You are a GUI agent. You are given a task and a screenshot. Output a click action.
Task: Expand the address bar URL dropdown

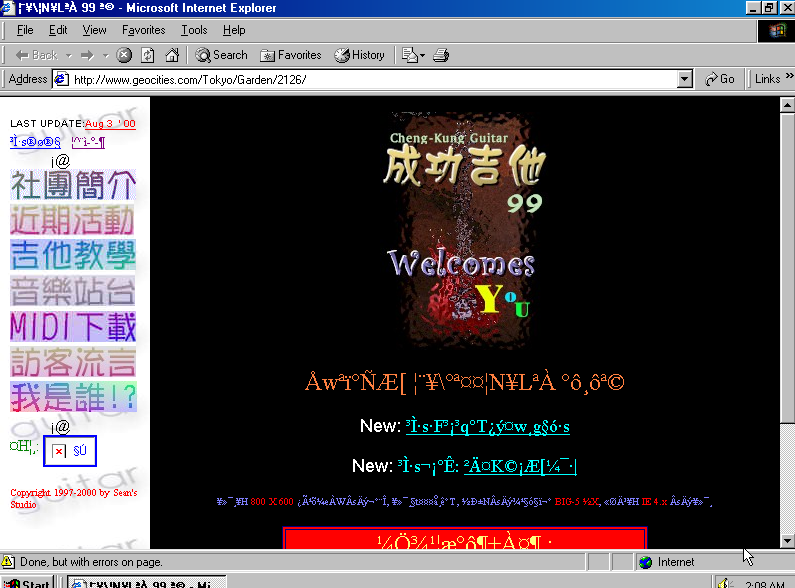tap(685, 79)
